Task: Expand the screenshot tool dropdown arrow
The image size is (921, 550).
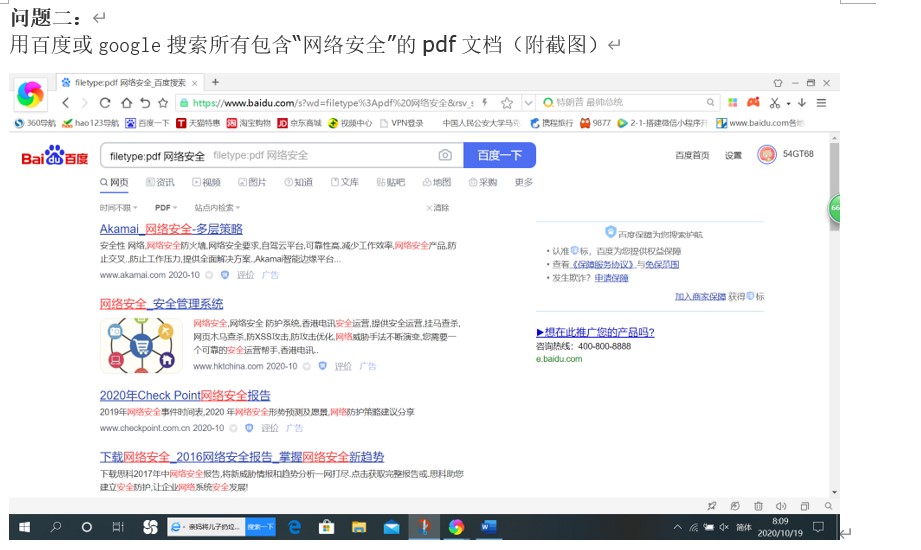Action: click(x=788, y=103)
